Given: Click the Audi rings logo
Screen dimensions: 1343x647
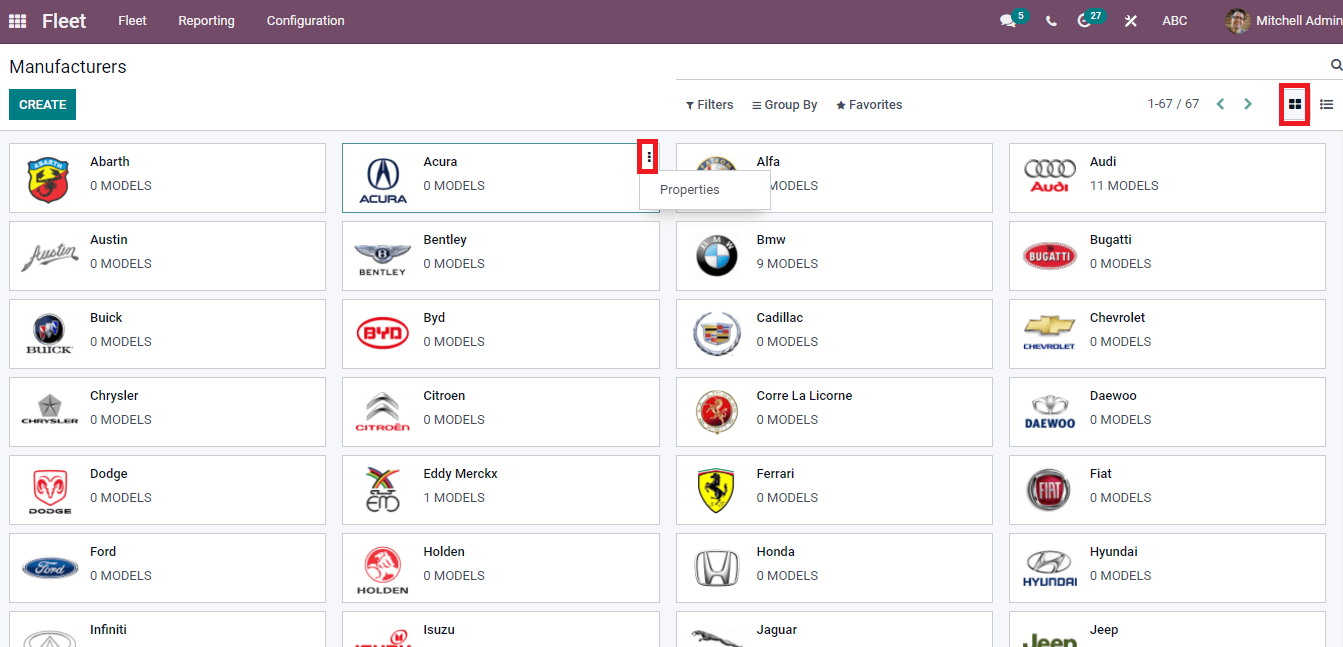Looking at the screenshot, I should [1049, 177].
